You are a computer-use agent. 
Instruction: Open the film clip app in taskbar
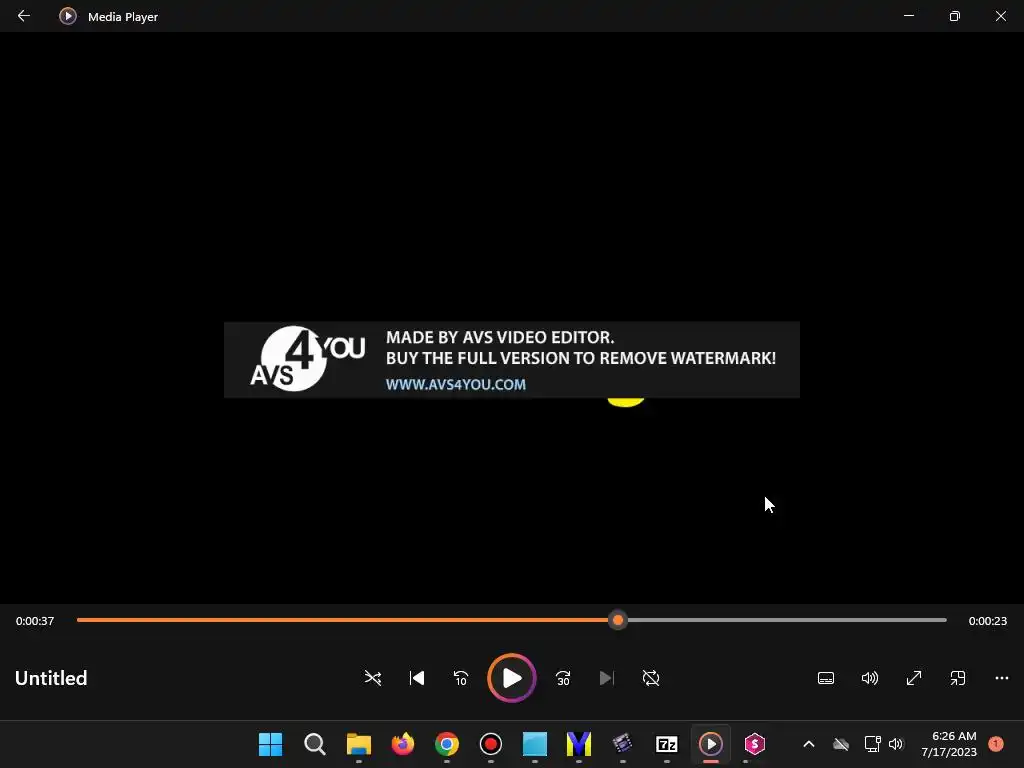[622, 744]
